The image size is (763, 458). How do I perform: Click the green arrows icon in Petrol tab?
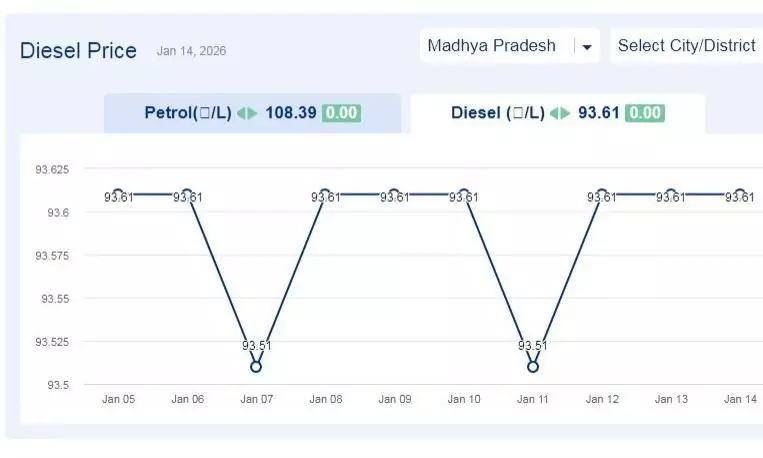(247, 113)
